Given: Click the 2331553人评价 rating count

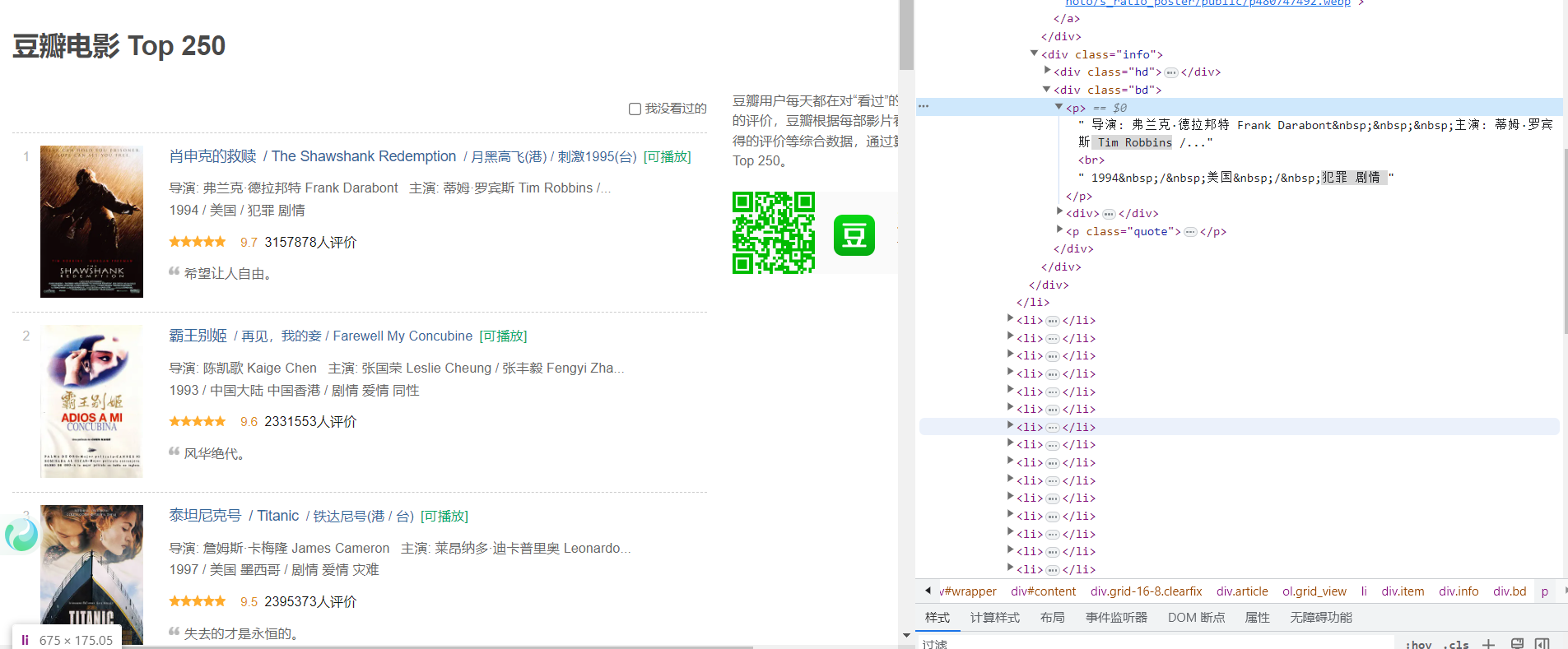Looking at the screenshot, I should [x=310, y=422].
